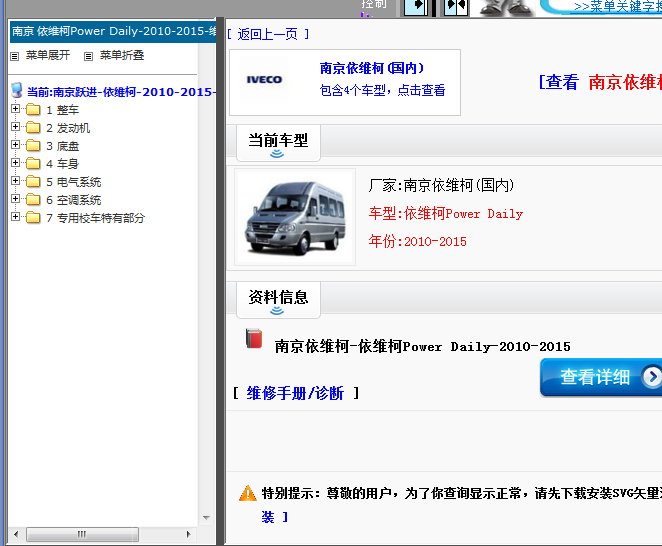Click the folder icon for 2 发动机
The width and height of the screenshot is (662, 546).
33,128
